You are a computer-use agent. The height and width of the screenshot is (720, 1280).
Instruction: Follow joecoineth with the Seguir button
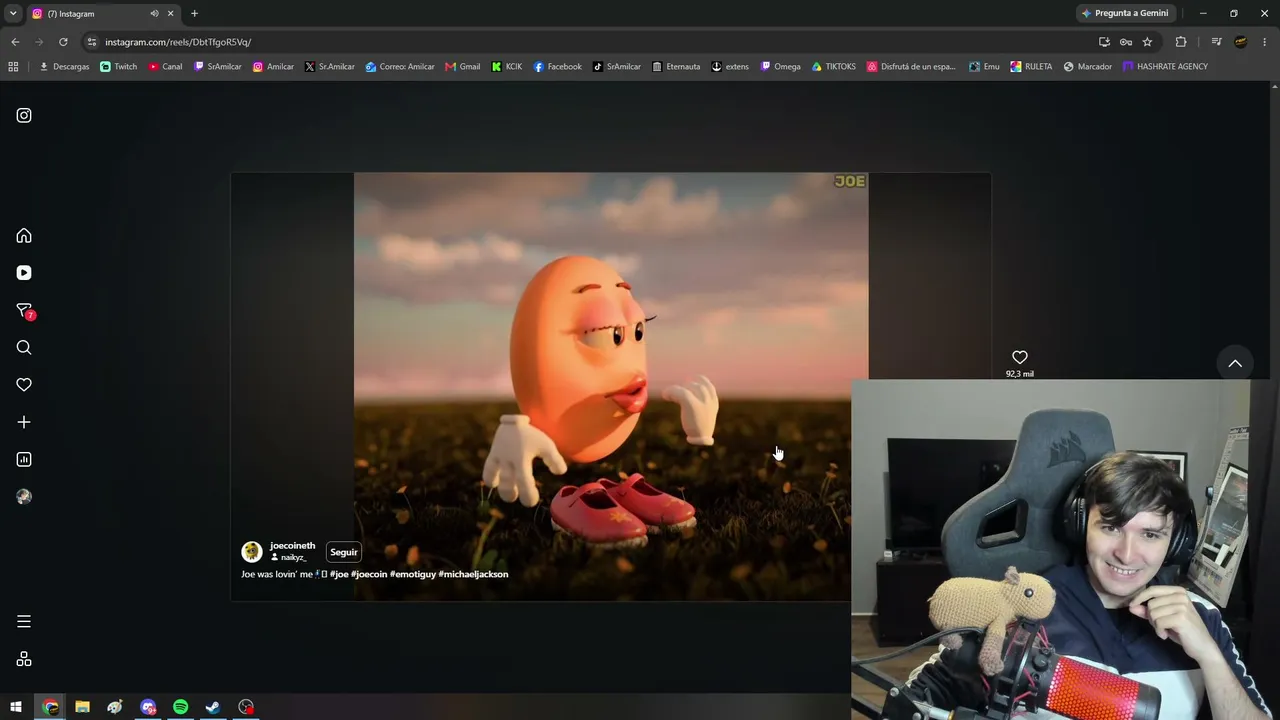343,552
